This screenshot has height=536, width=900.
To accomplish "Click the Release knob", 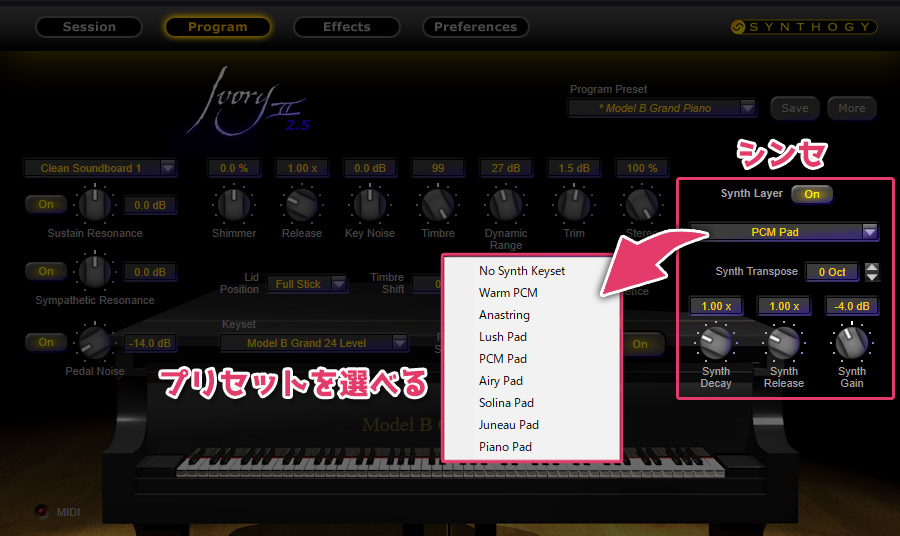I will [x=302, y=204].
